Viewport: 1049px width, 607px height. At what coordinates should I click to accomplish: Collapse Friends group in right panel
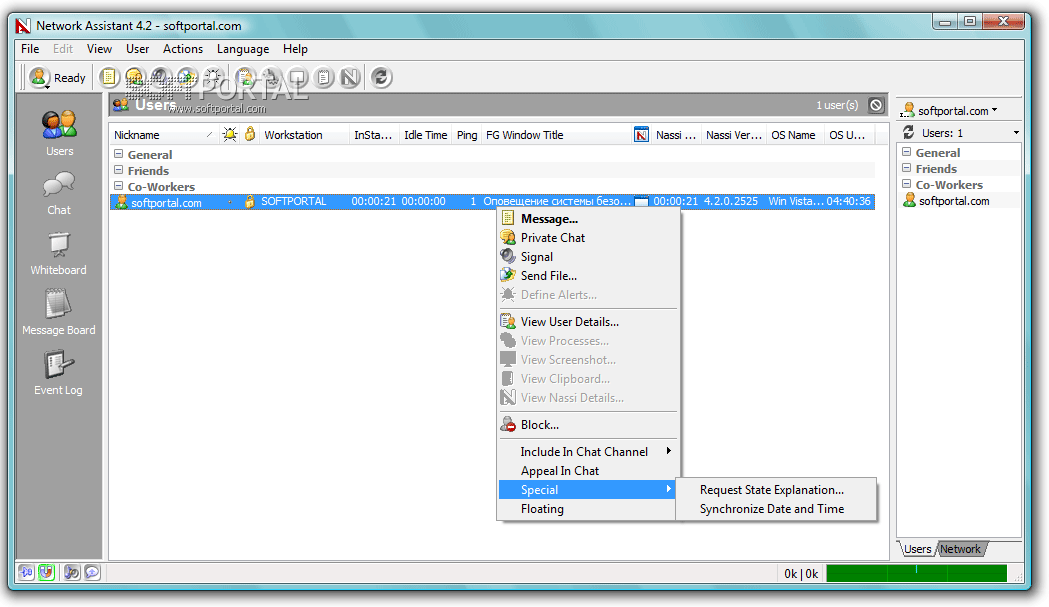[907, 168]
